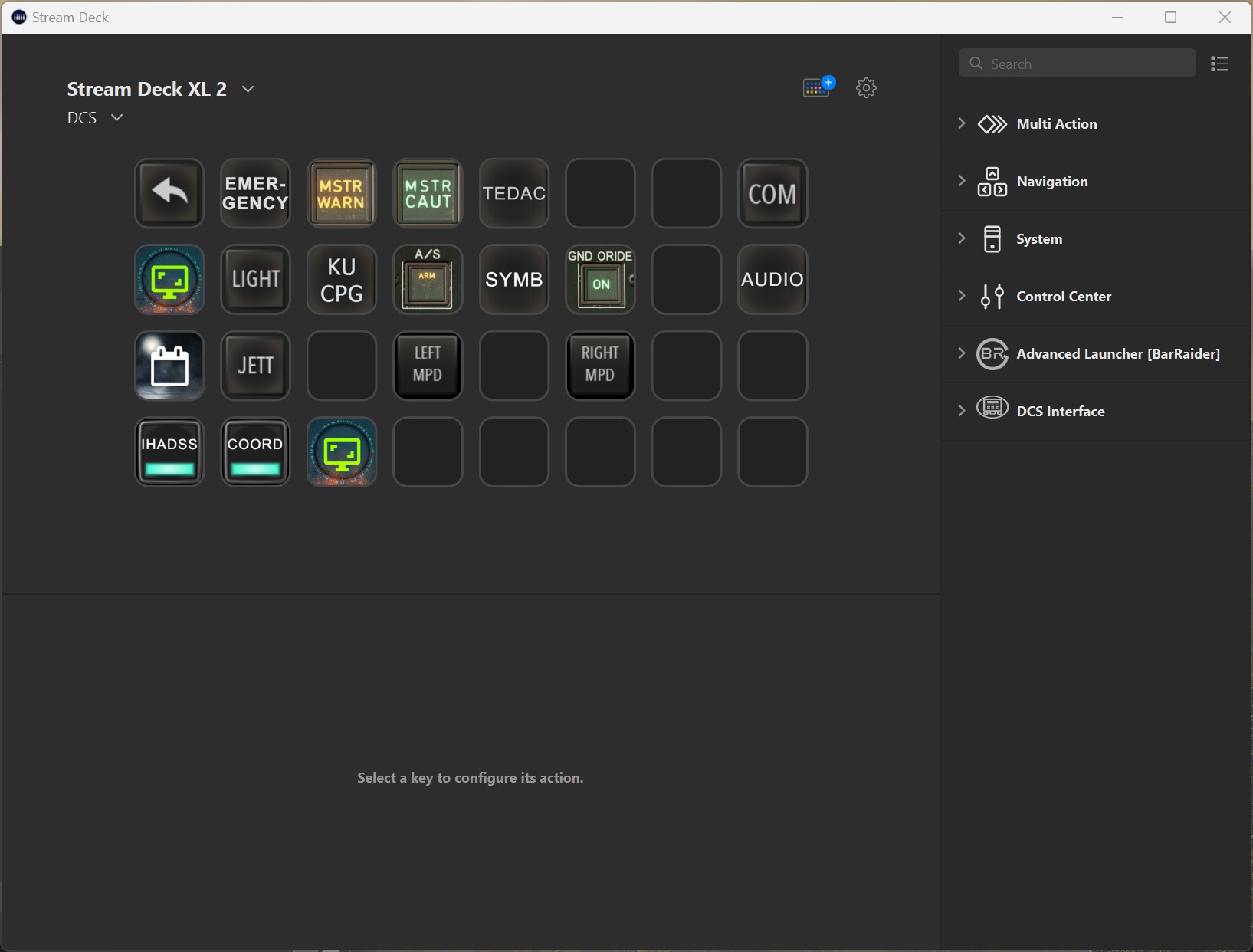
Task: Select the MSTR WARN key
Action: (x=341, y=193)
